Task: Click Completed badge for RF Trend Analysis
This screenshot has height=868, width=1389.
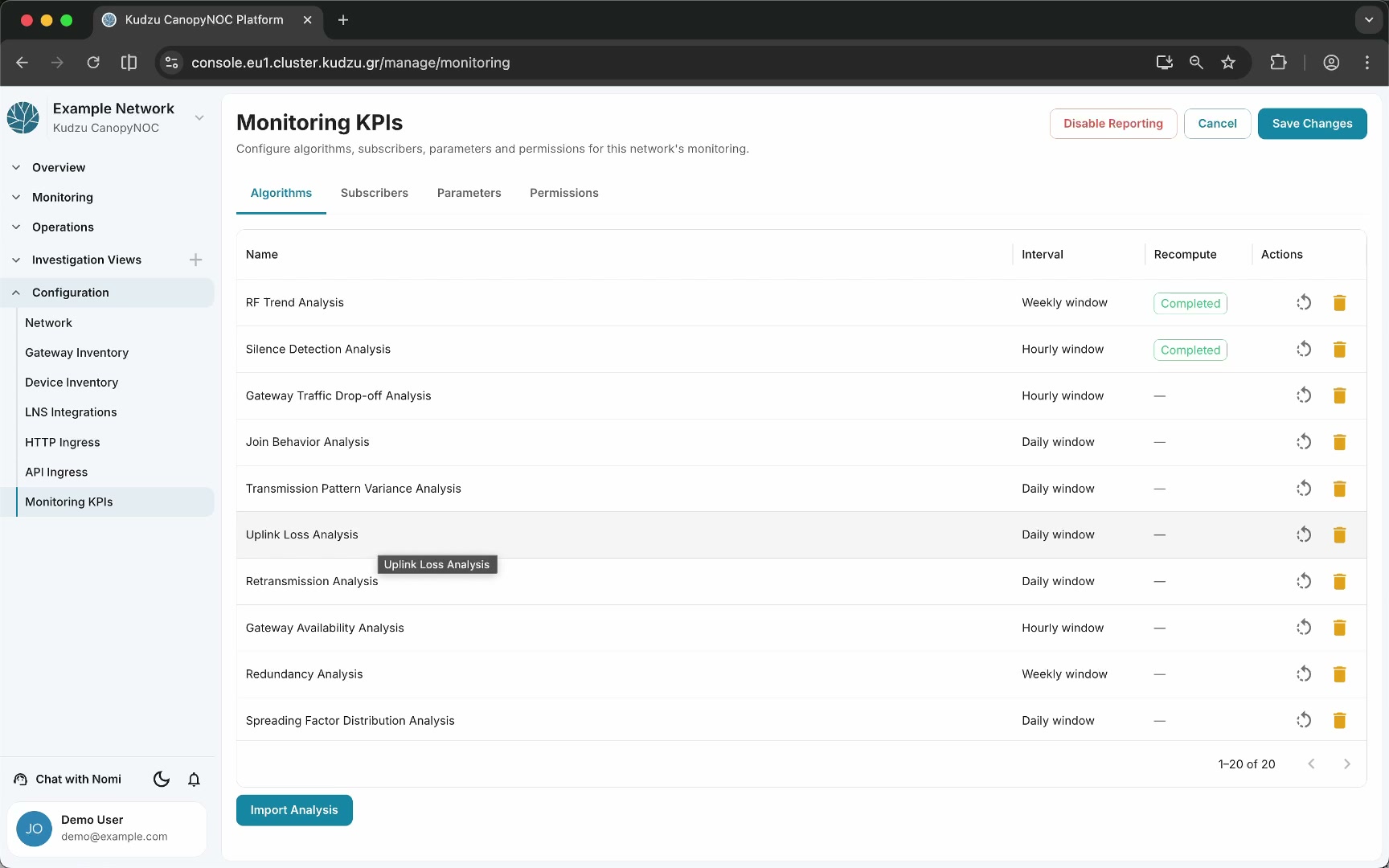Action: [x=1190, y=304]
